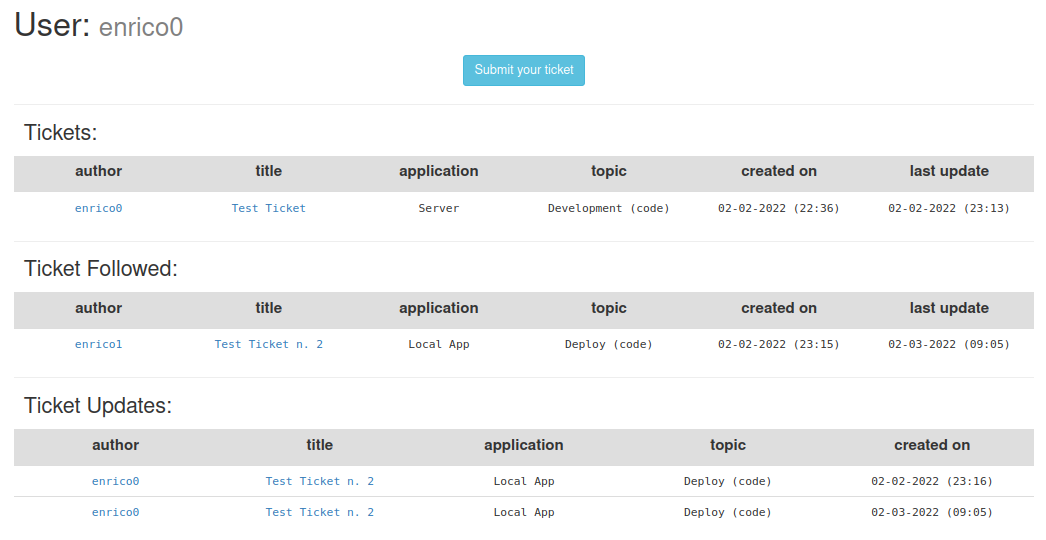
Task: Select last update 02-03-2022 (09:05) in Ticket Followed
Action: click(x=949, y=344)
